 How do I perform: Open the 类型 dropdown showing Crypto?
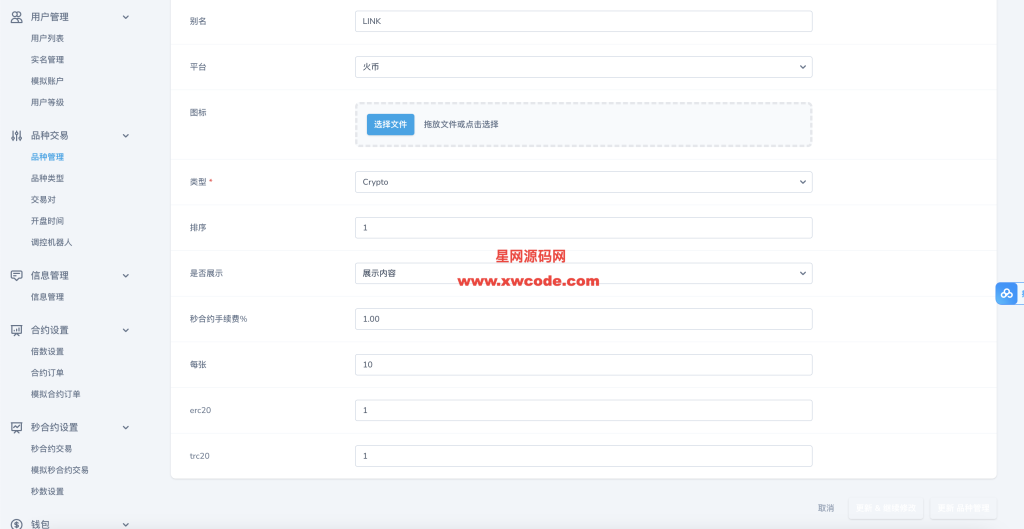tap(583, 182)
